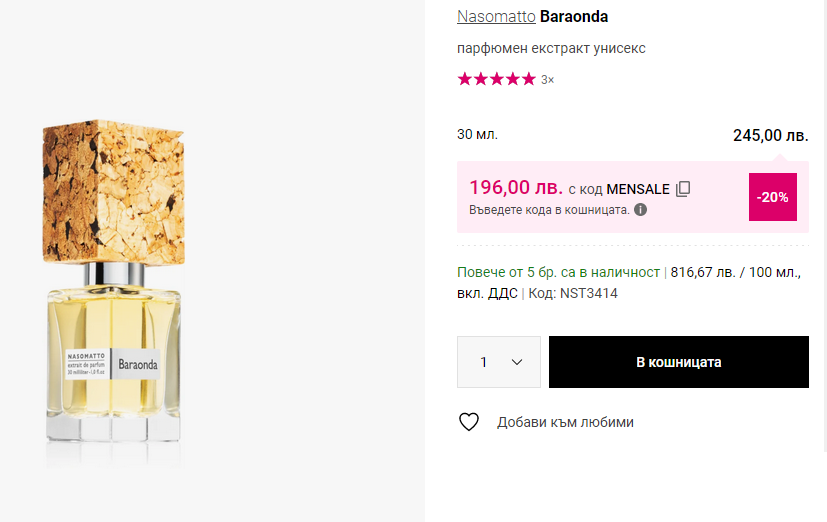This screenshot has height=522, width=827.
Task: Select the 30 мл. size option
Action: 477,134
